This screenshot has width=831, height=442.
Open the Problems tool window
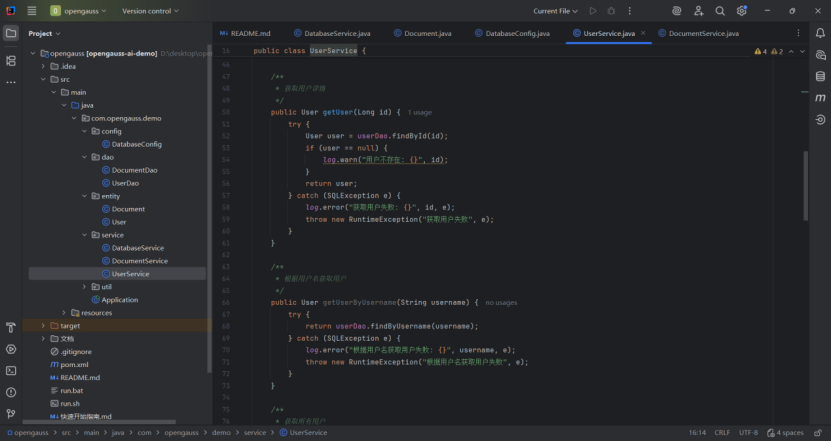coord(11,393)
